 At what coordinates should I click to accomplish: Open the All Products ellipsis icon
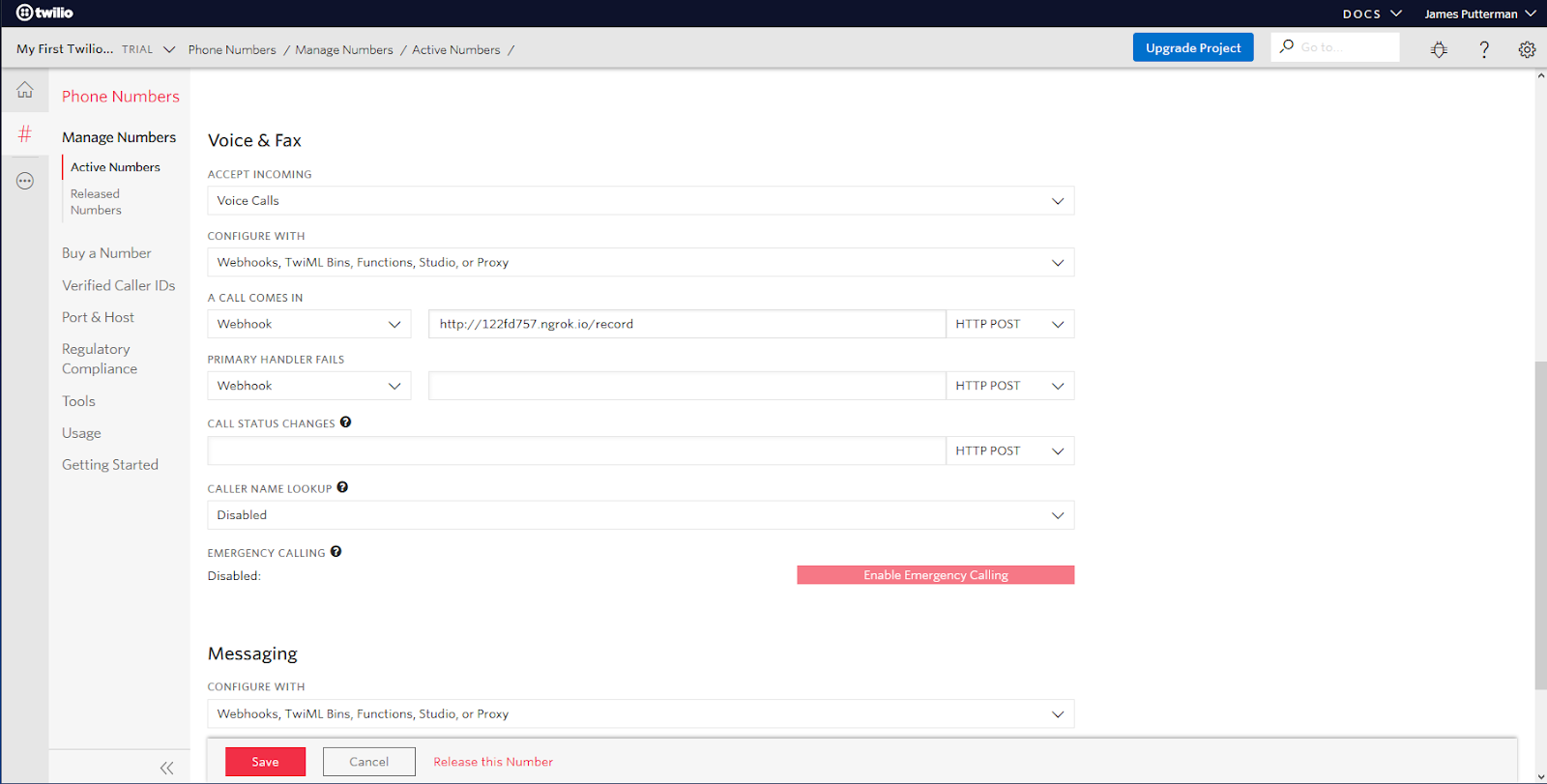[25, 181]
